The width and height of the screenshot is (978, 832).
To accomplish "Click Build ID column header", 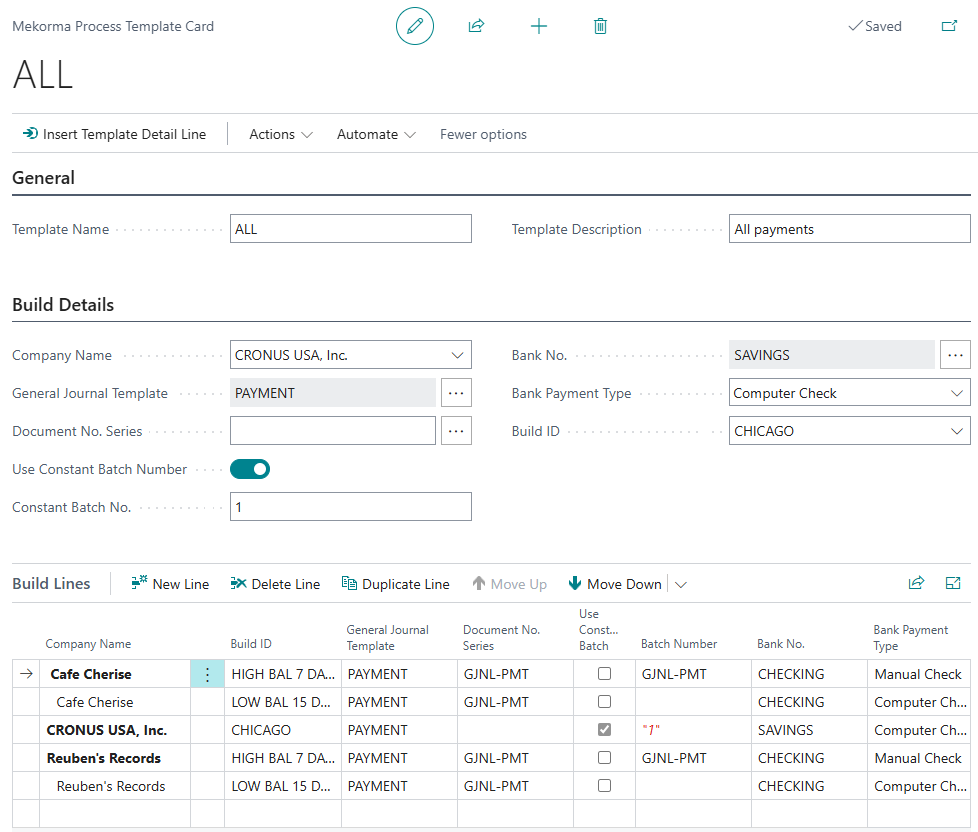I will [251, 644].
